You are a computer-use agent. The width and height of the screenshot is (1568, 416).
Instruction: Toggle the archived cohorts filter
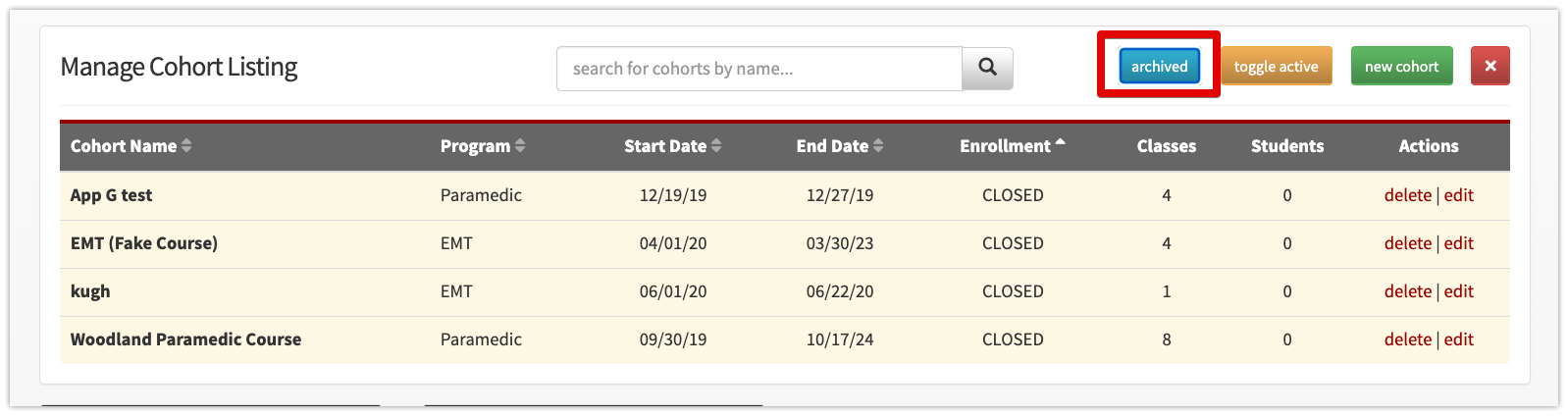[x=1159, y=67]
